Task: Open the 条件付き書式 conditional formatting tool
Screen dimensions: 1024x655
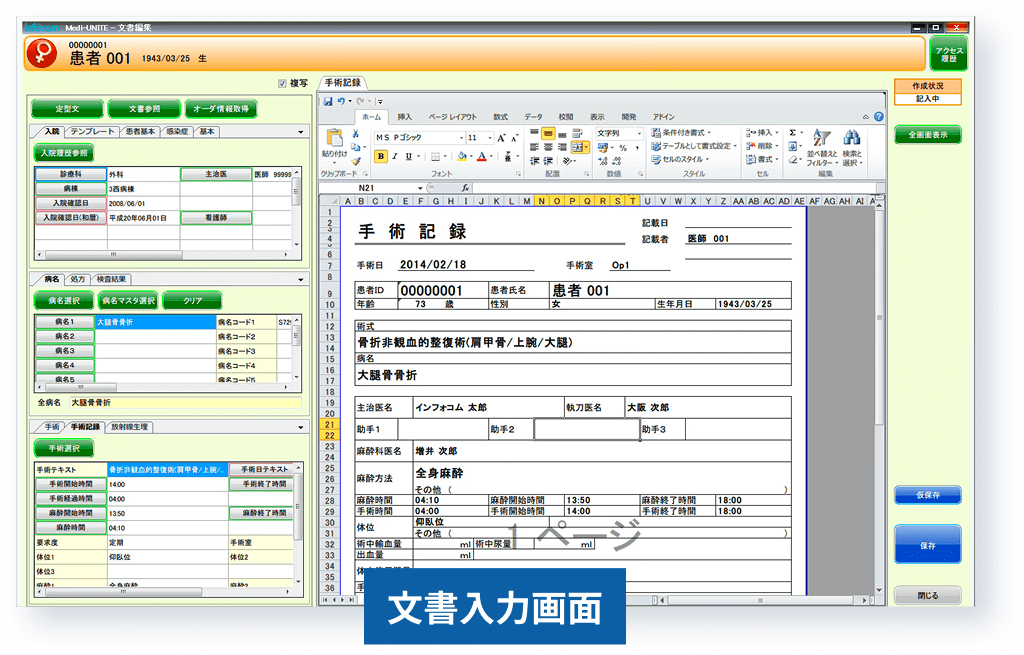Action: tap(680, 133)
